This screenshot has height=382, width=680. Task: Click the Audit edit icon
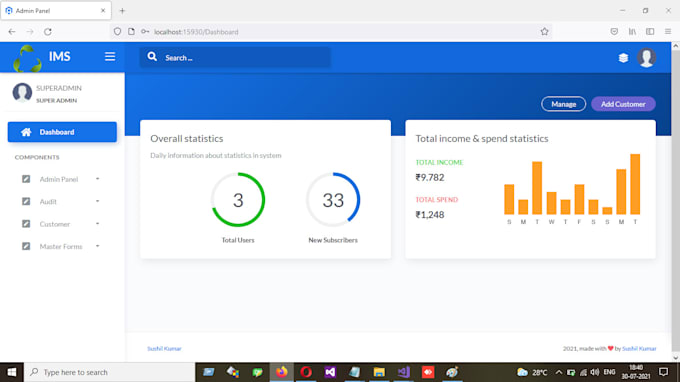(x=26, y=201)
